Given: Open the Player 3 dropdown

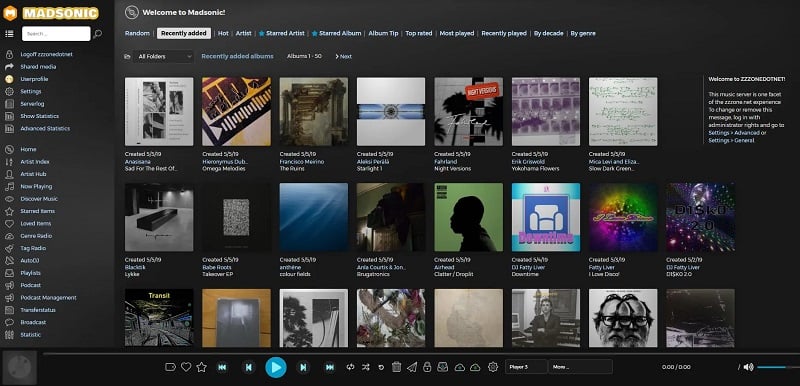Looking at the screenshot, I should click(526, 367).
